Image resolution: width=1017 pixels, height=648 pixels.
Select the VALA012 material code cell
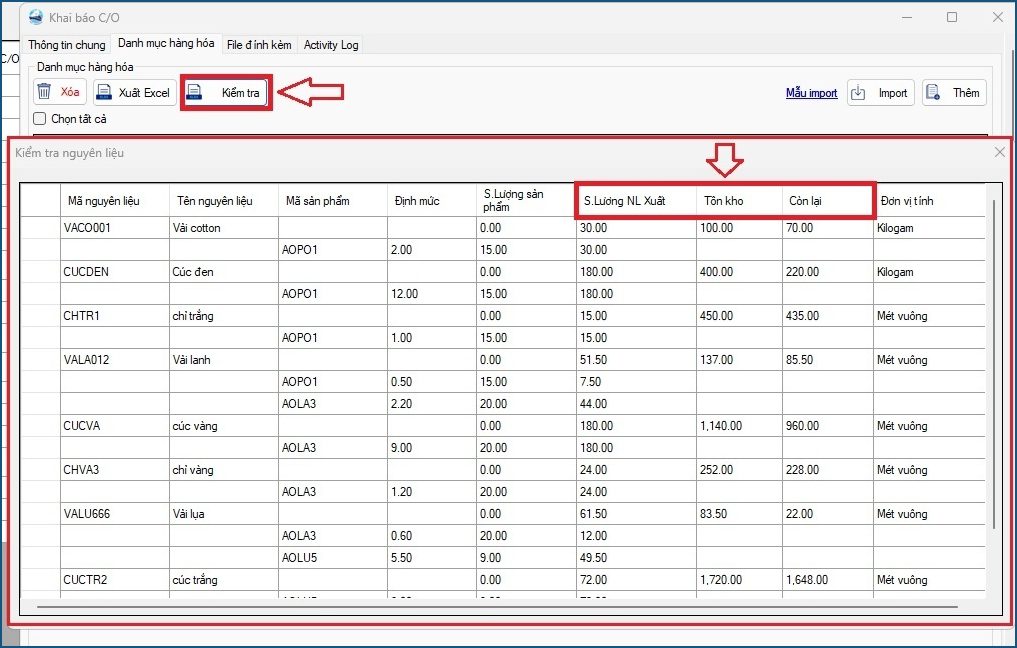(x=114, y=360)
